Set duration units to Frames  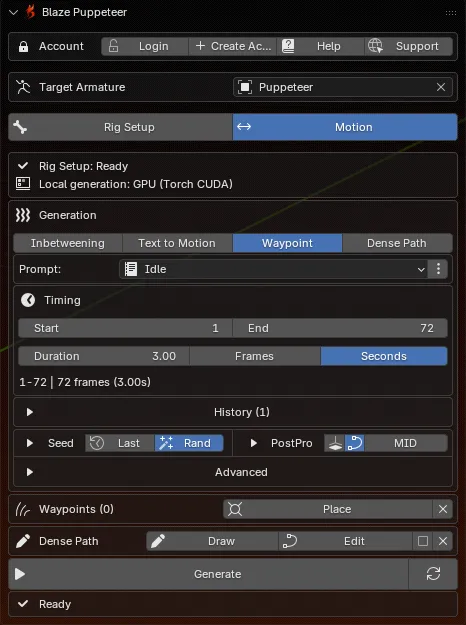254,356
